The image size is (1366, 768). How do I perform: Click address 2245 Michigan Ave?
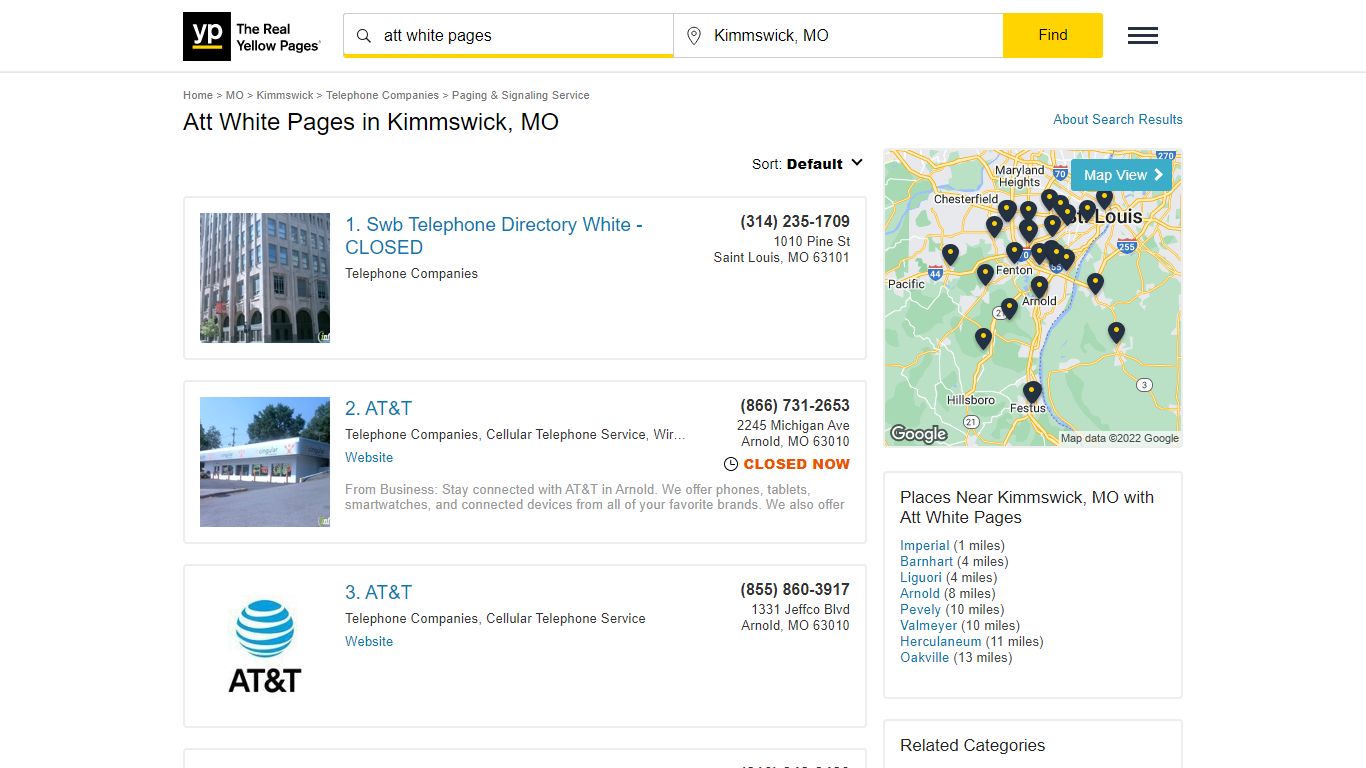(793, 426)
